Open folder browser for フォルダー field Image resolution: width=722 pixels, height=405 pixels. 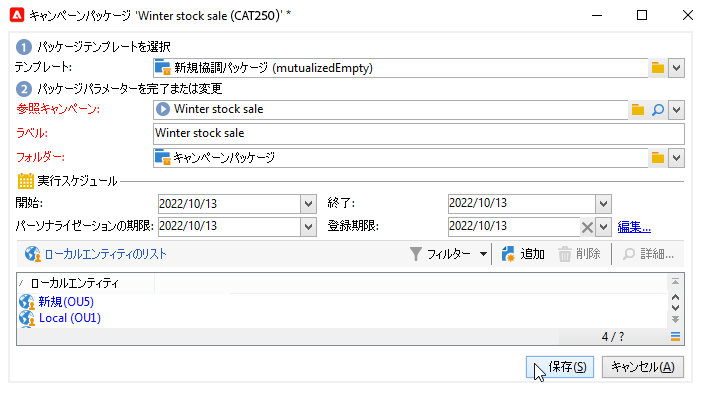click(x=658, y=157)
